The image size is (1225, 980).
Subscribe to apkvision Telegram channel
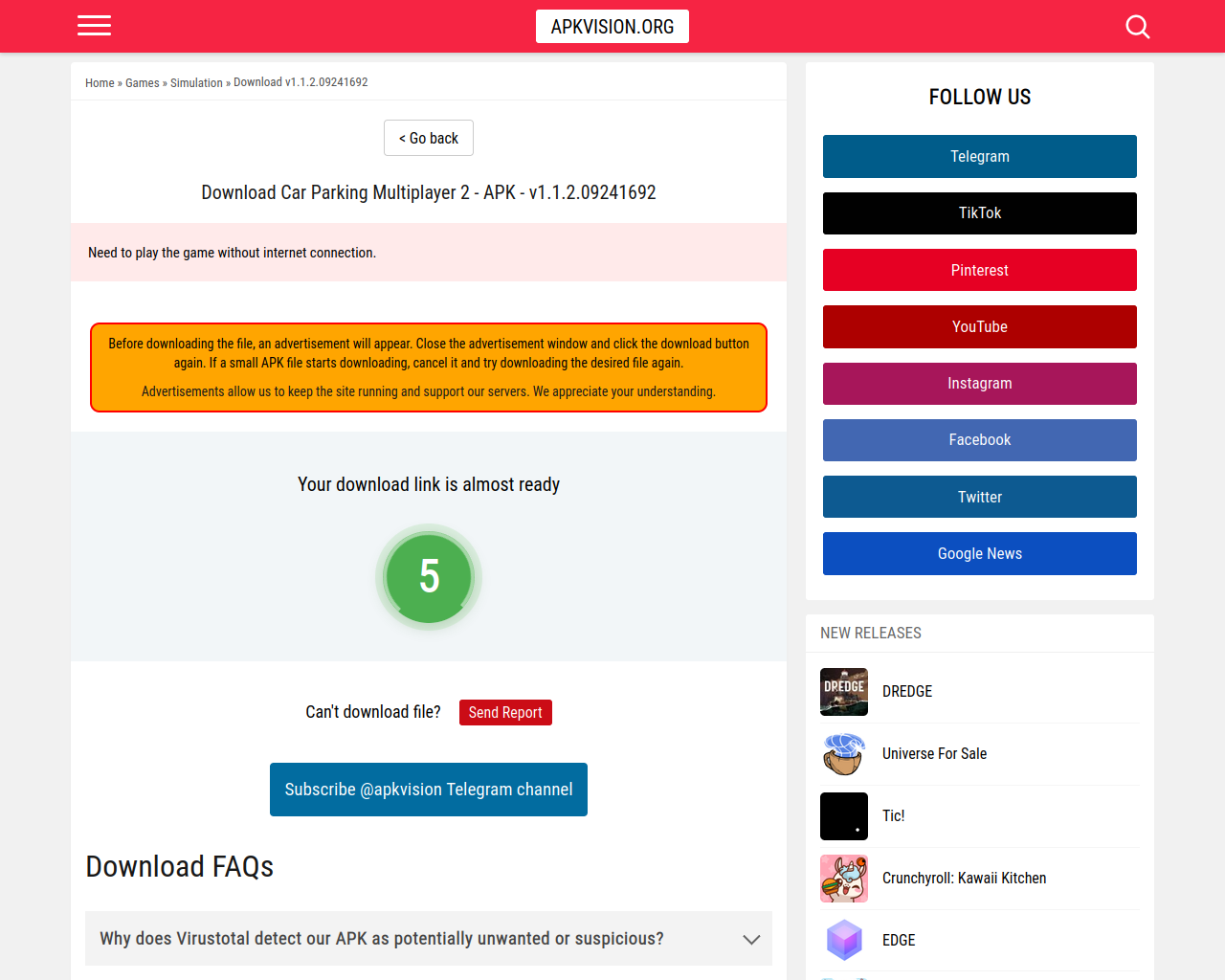tap(429, 790)
